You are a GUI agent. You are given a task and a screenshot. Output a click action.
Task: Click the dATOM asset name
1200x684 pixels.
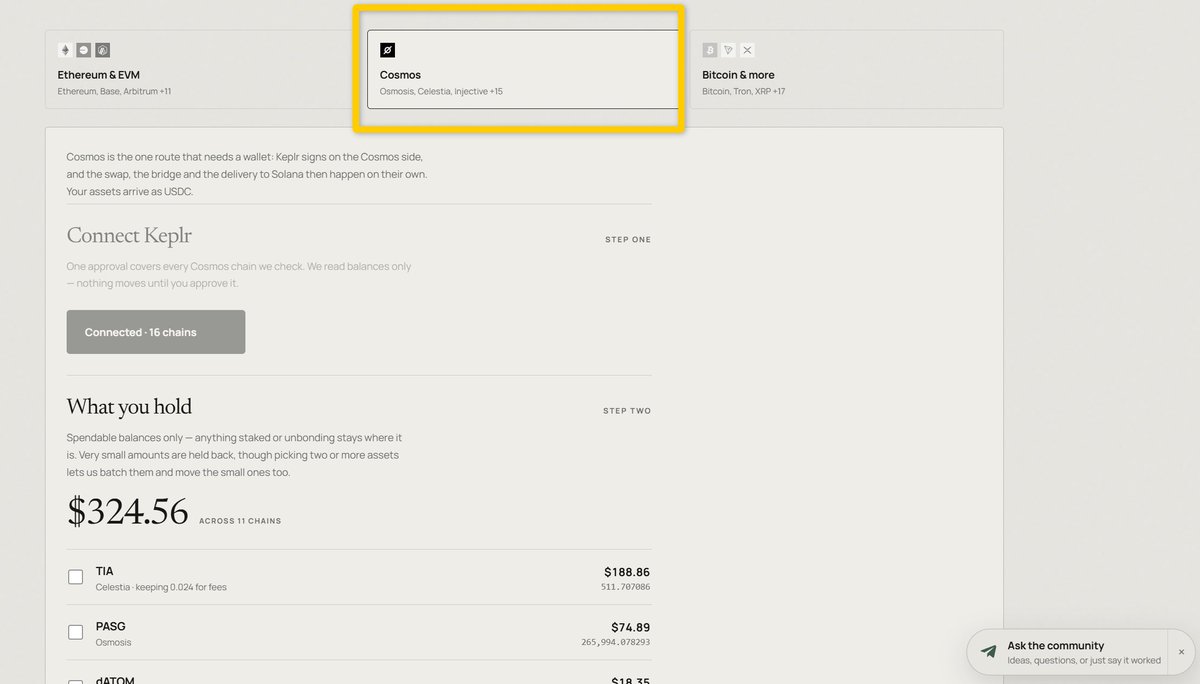(x=115, y=680)
